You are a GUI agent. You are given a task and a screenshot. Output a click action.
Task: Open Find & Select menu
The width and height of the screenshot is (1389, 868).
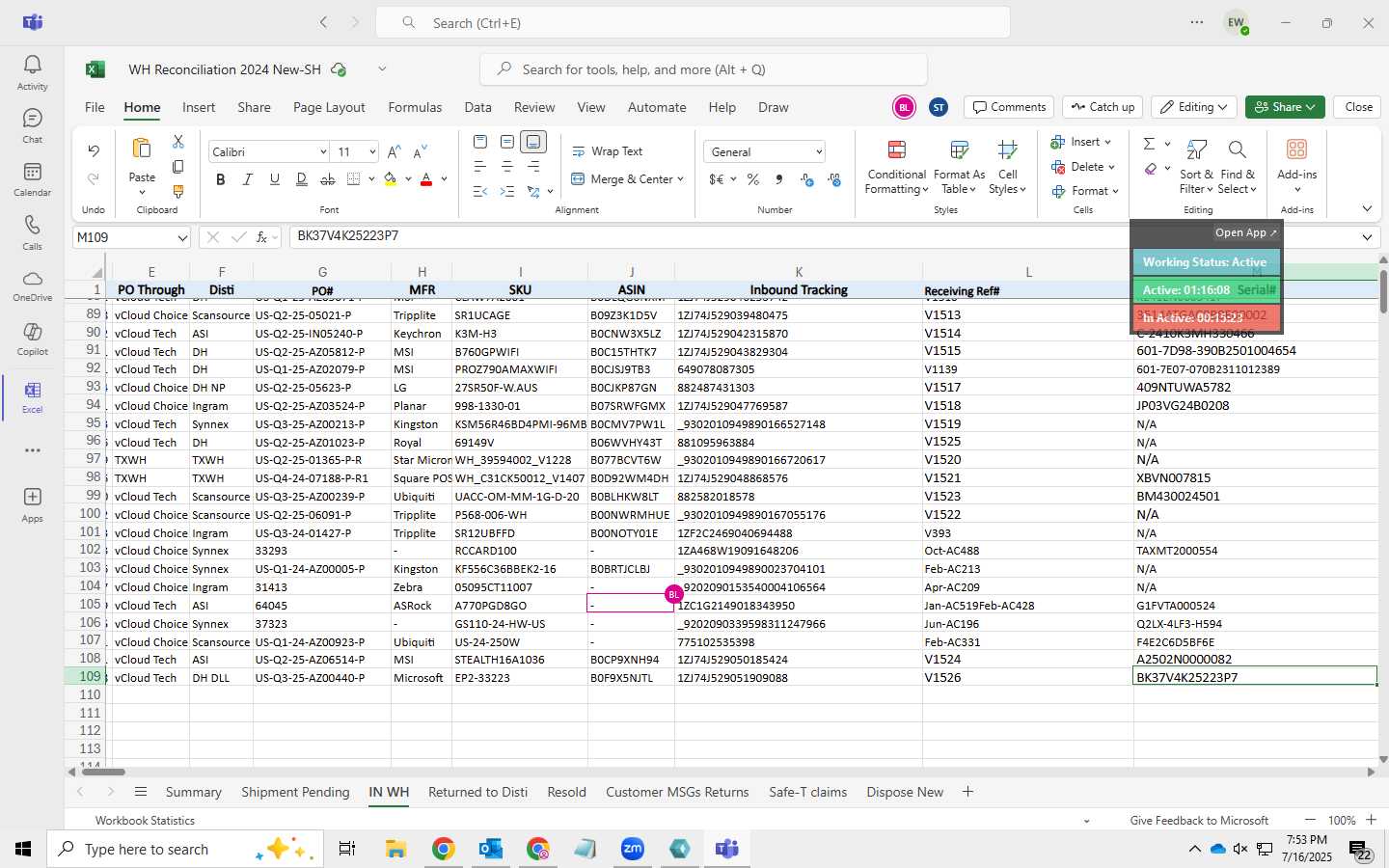click(x=1238, y=167)
